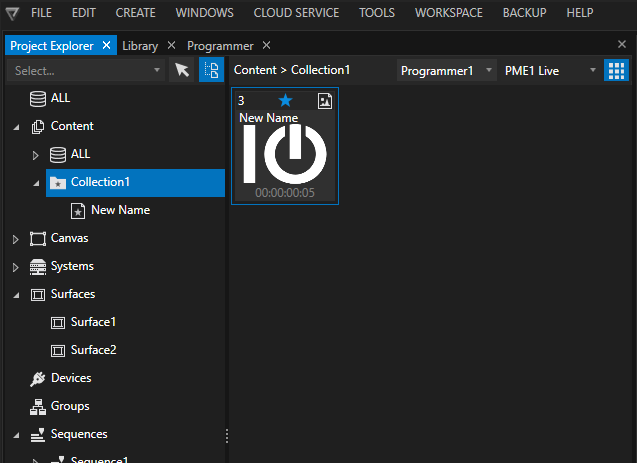Close the Library tab
The width and height of the screenshot is (637, 463).
tap(171, 45)
